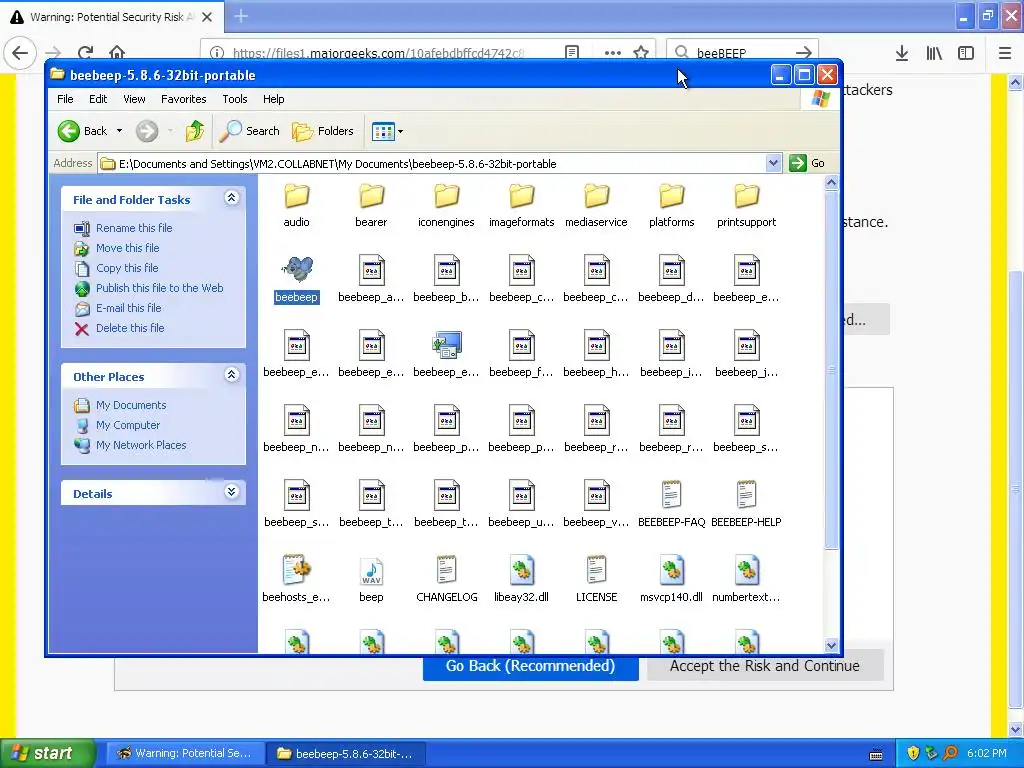This screenshot has height=768, width=1024.
Task: Click Delete this file
Action: 130,328
